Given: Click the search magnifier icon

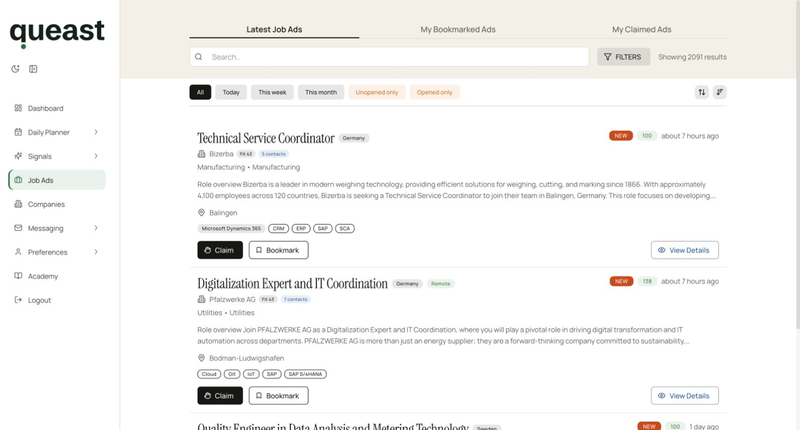Looking at the screenshot, I should pos(199,57).
